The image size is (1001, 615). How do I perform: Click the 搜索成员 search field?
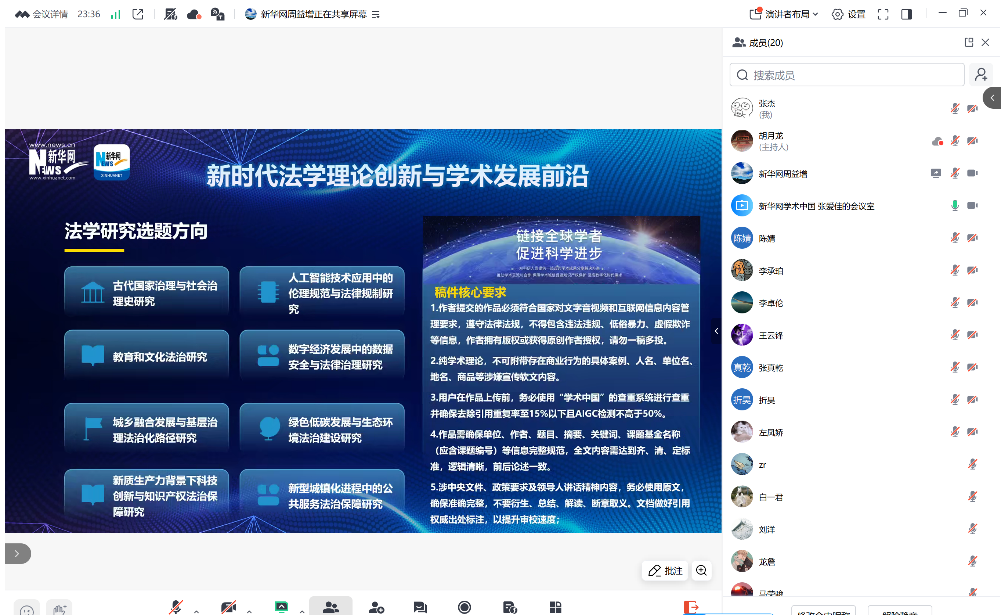coord(846,75)
